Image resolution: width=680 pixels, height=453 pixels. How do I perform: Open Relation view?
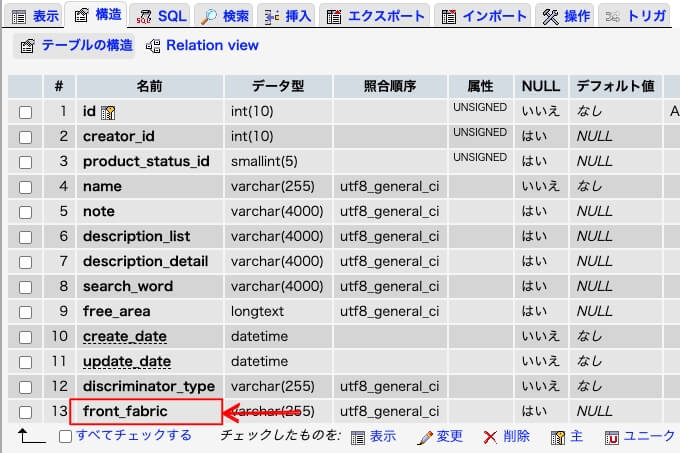pyautogui.click(x=212, y=45)
